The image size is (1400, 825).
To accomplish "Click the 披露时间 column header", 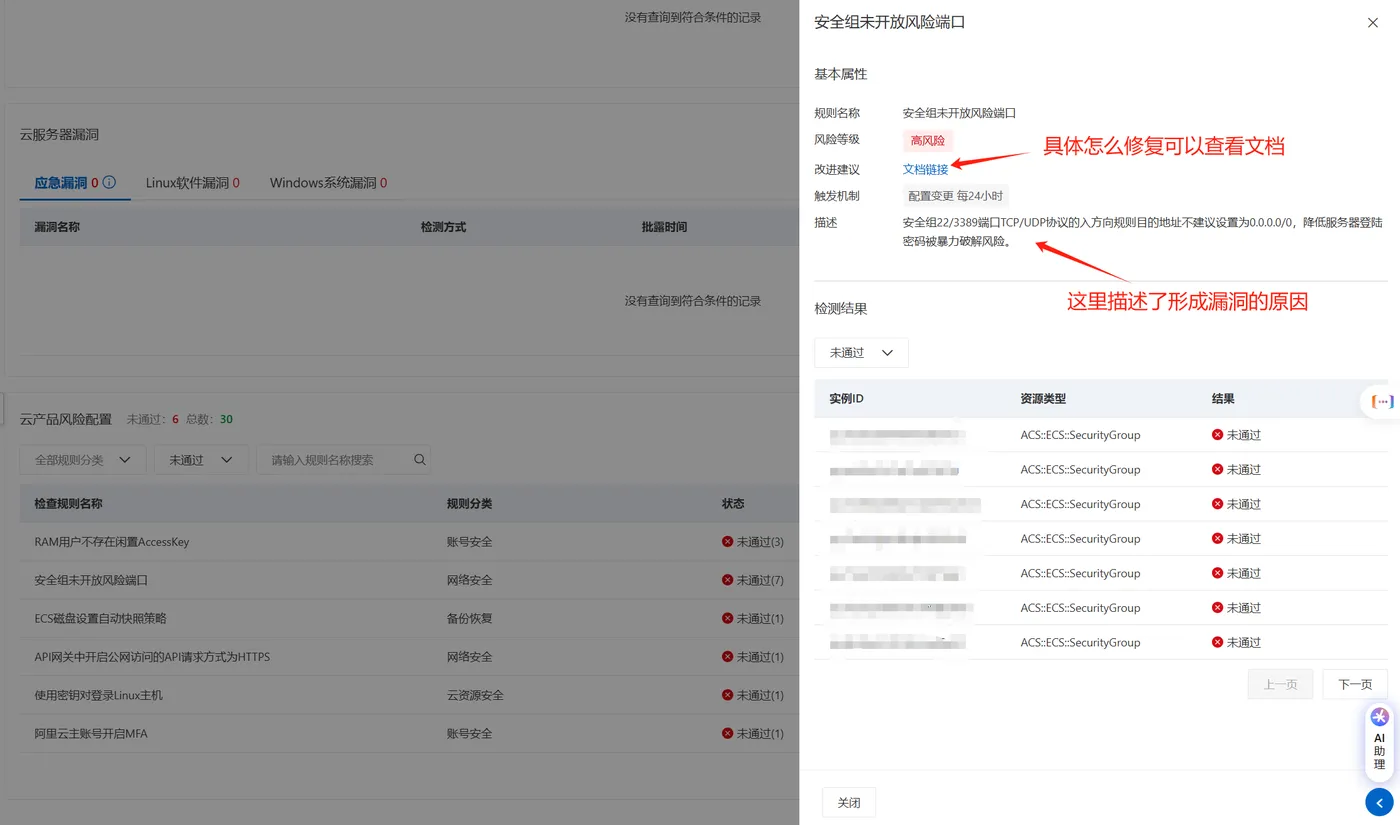I will 664,227.
